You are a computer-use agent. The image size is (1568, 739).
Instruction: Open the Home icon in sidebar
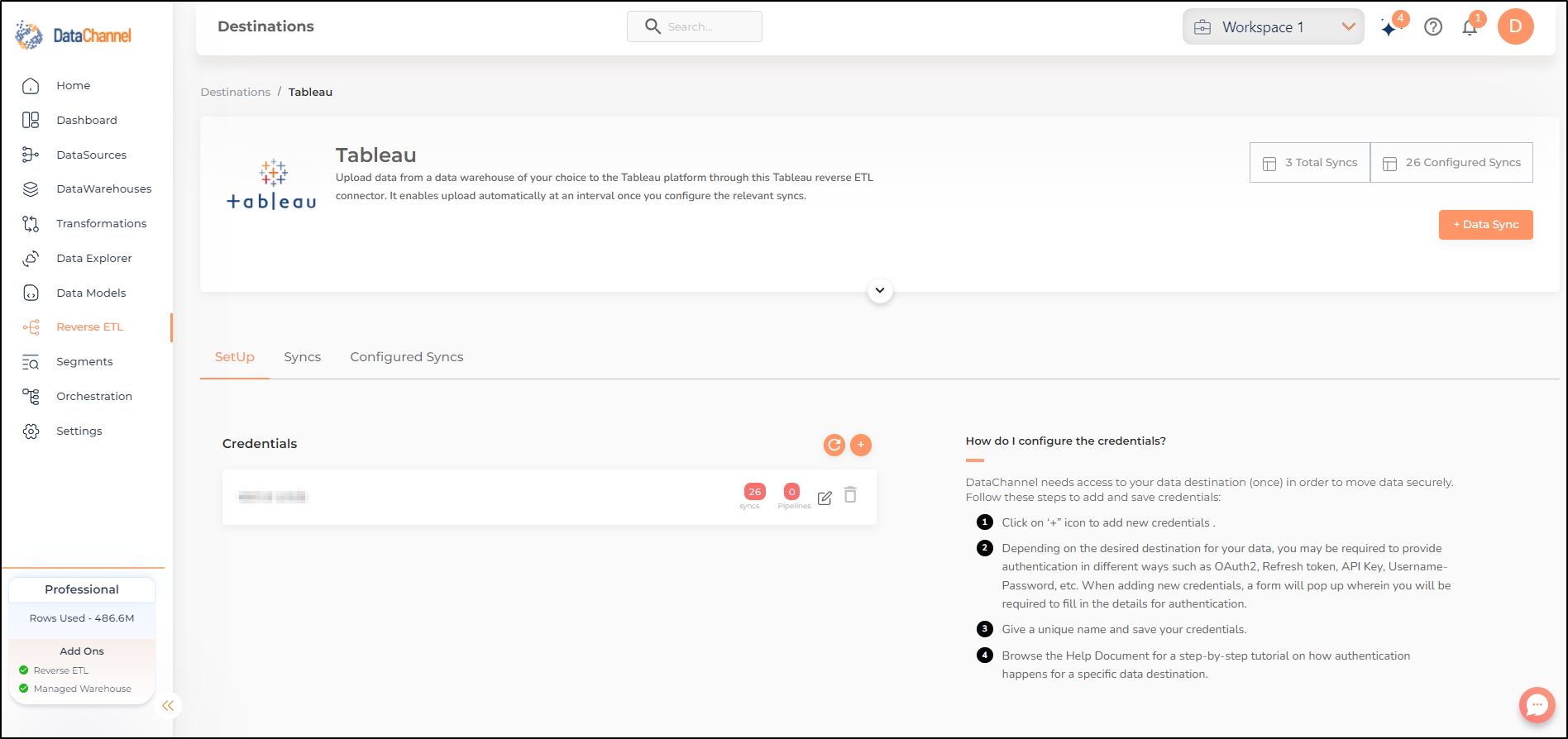(x=31, y=85)
